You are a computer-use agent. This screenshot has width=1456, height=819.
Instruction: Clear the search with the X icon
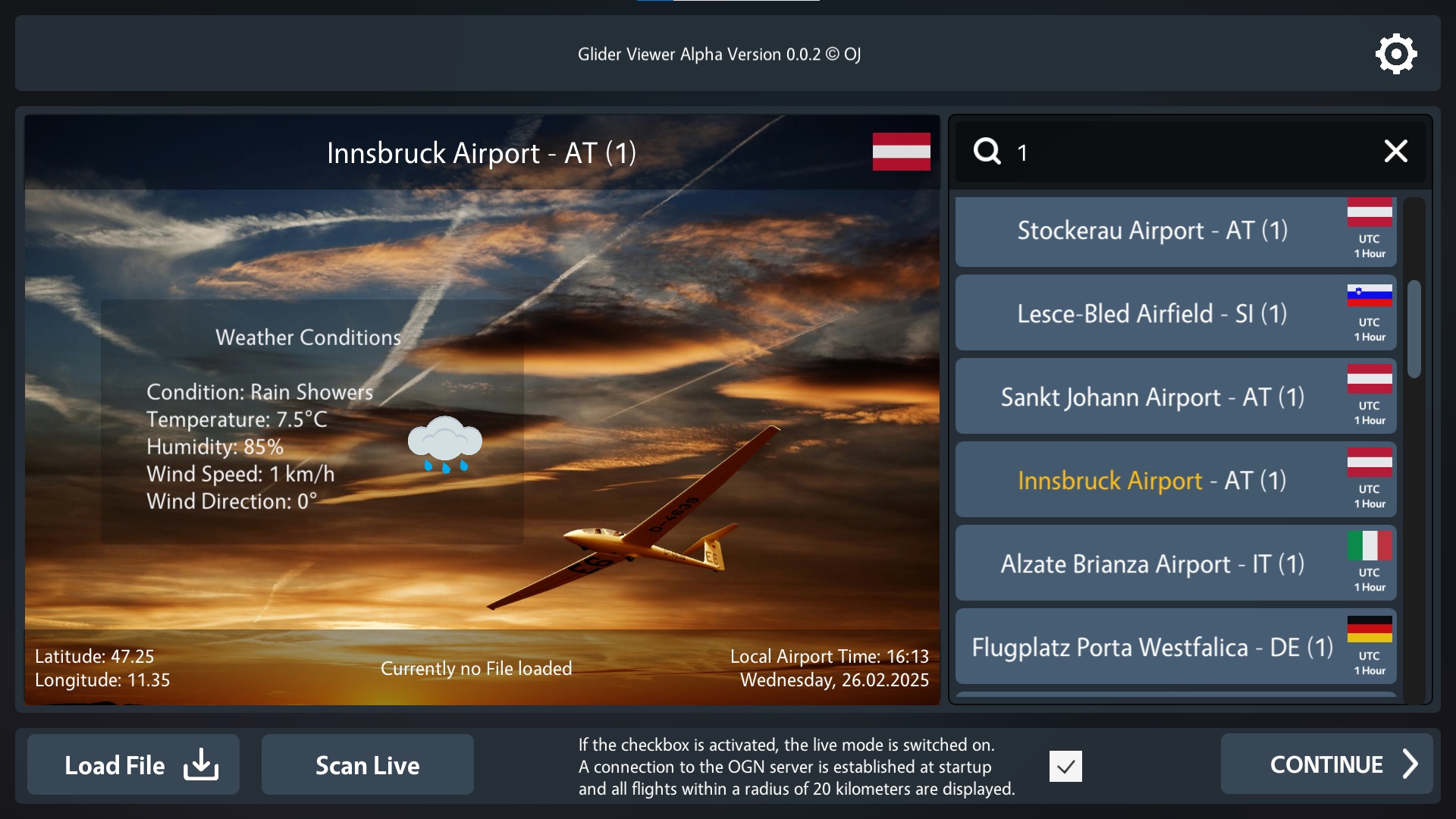[1395, 151]
